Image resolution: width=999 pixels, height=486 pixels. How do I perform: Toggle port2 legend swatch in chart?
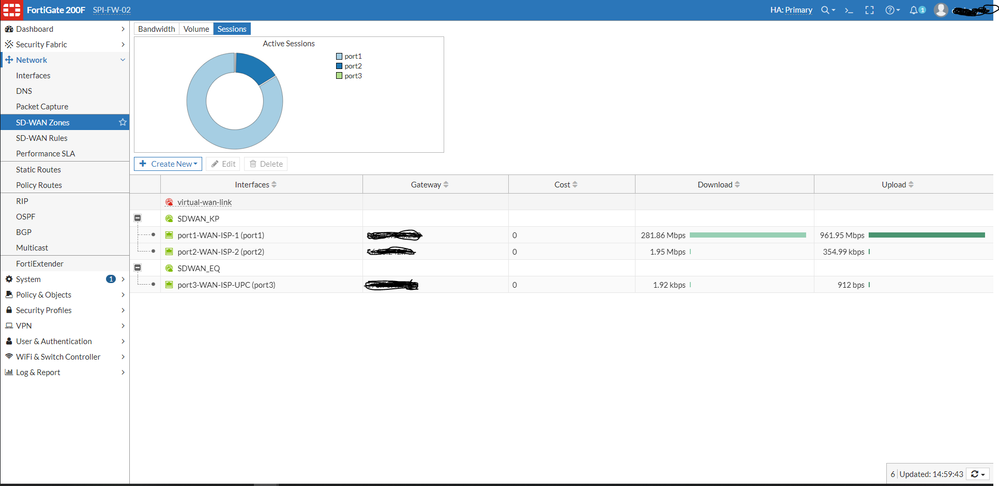(339, 66)
